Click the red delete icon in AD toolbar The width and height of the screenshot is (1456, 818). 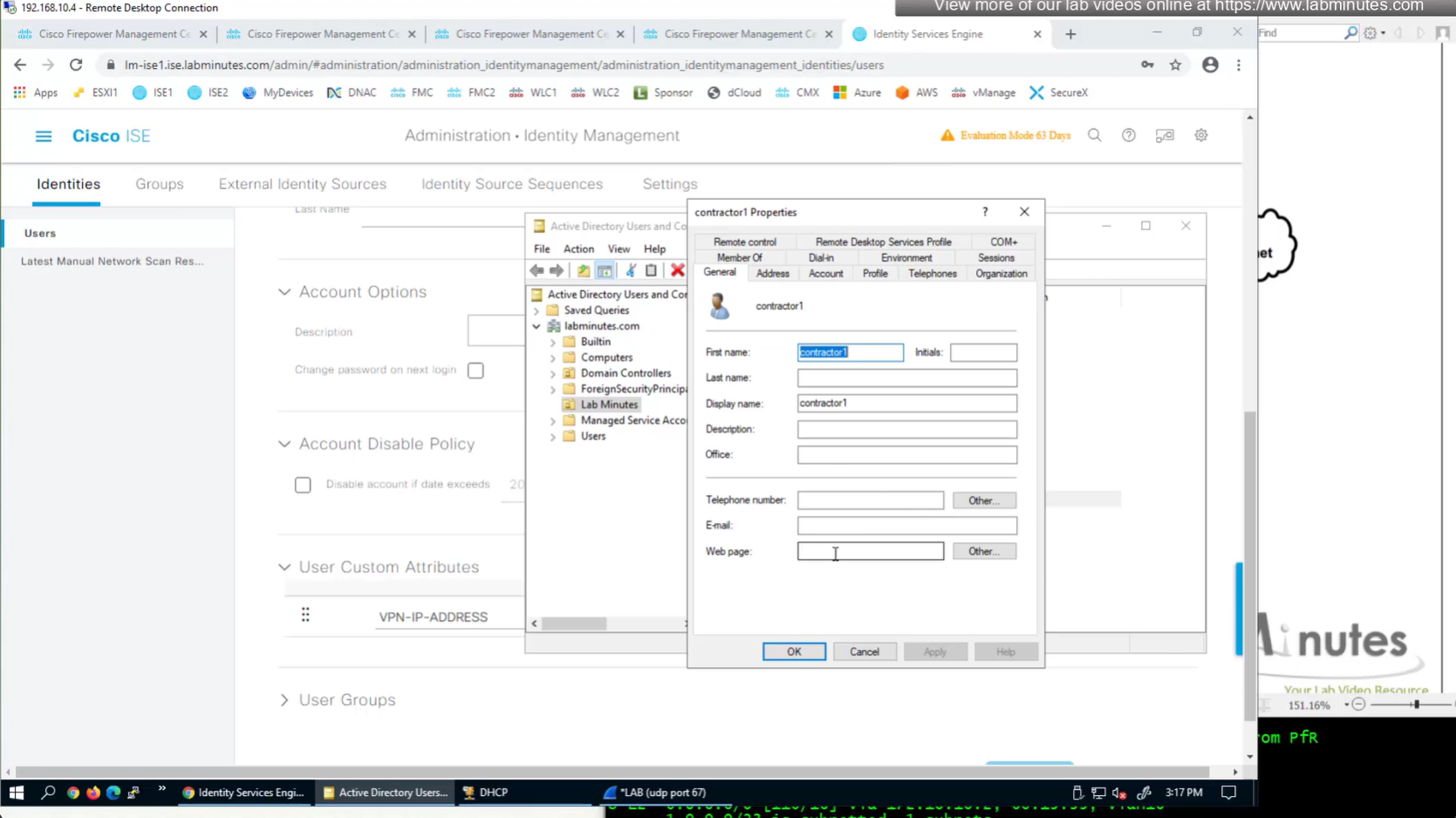click(x=677, y=270)
